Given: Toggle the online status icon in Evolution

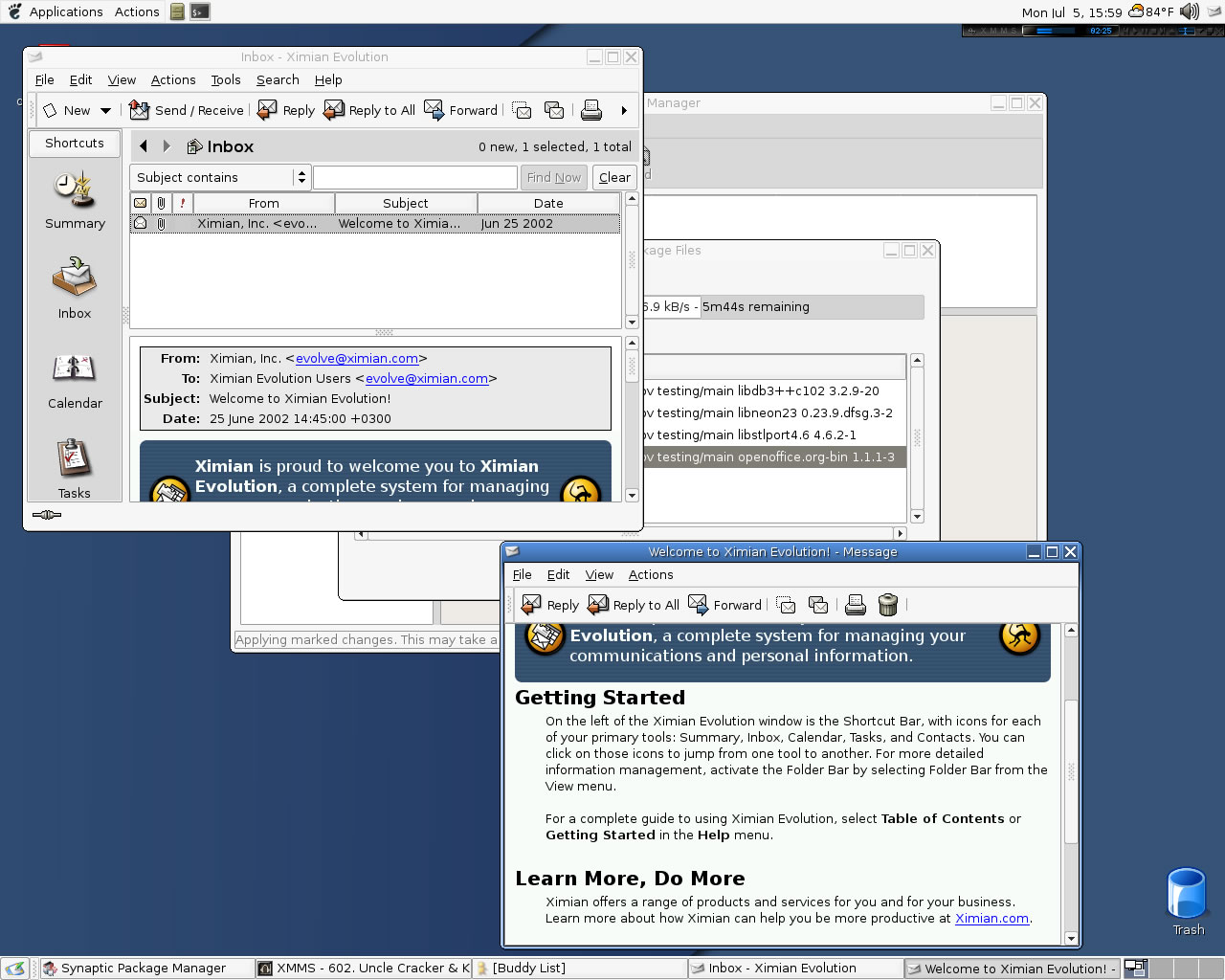Looking at the screenshot, I should coord(46,515).
